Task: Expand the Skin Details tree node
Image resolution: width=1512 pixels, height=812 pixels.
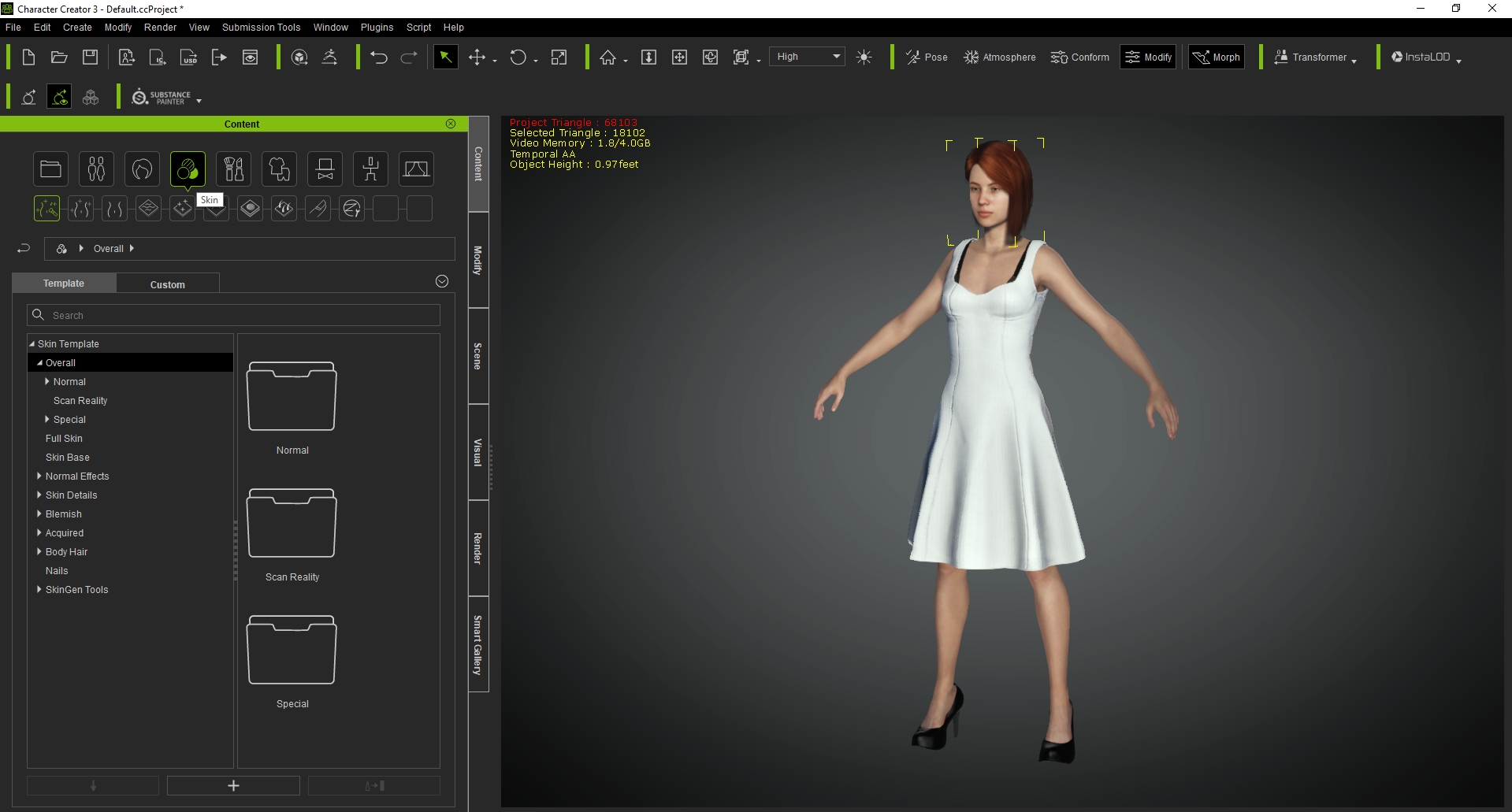Action: click(39, 495)
